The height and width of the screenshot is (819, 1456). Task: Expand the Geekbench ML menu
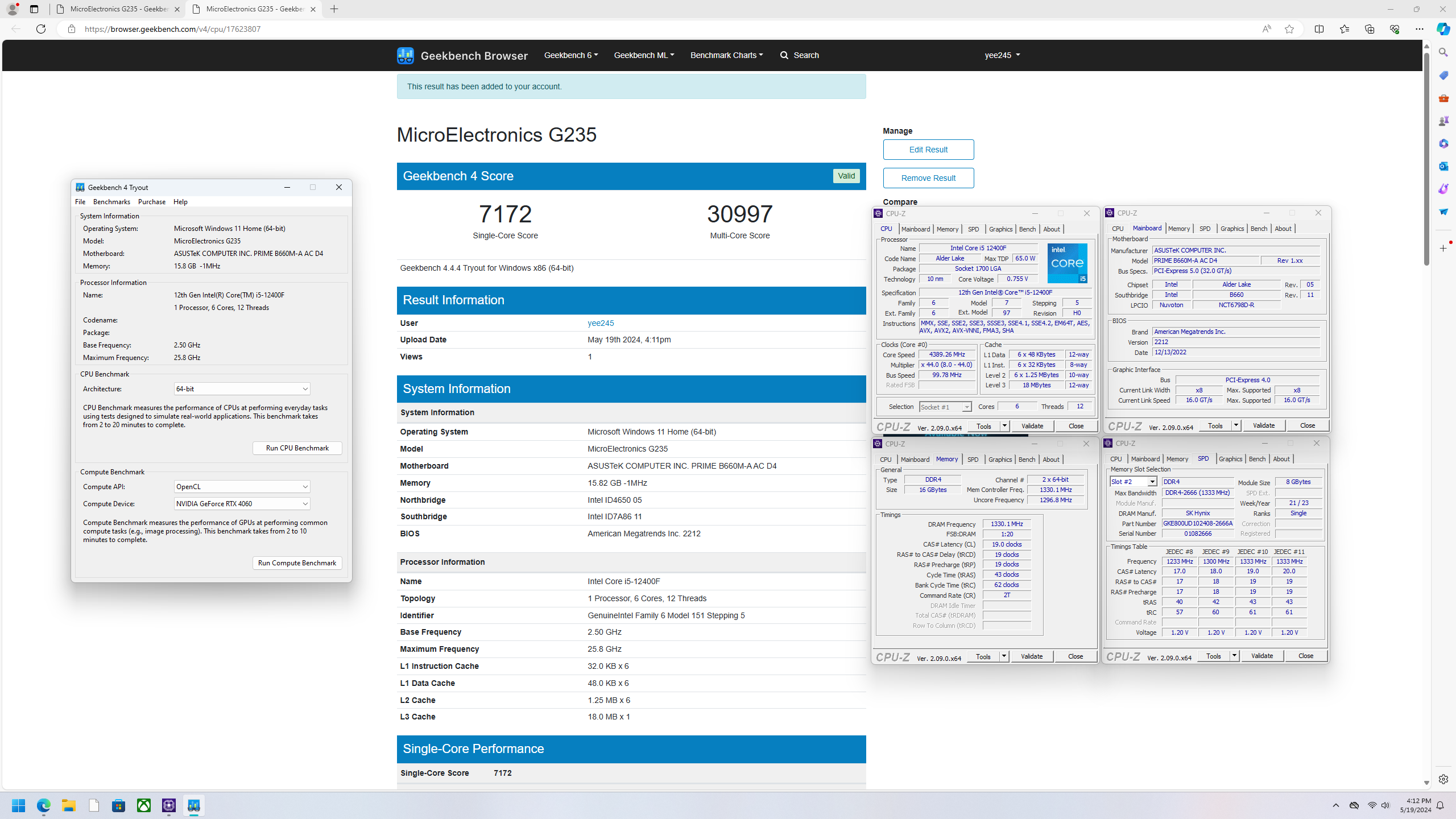pyautogui.click(x=644, y=55)
